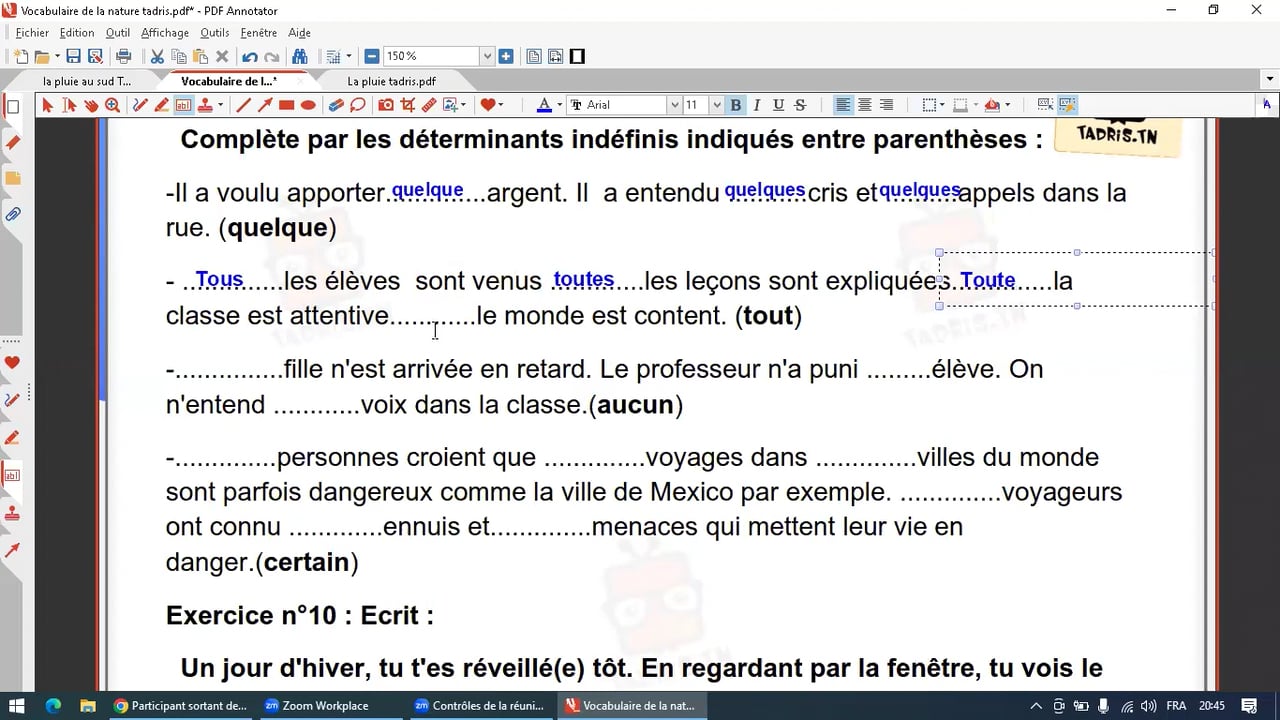Click the Copy icon
Viewport: 1280px width, 720px height.
tap(178, 56)
